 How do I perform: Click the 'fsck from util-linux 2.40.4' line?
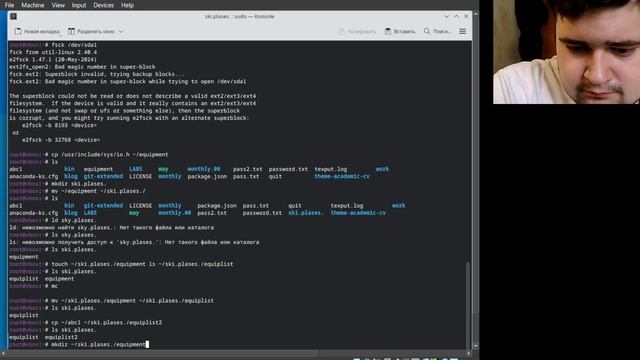point(53,52)
